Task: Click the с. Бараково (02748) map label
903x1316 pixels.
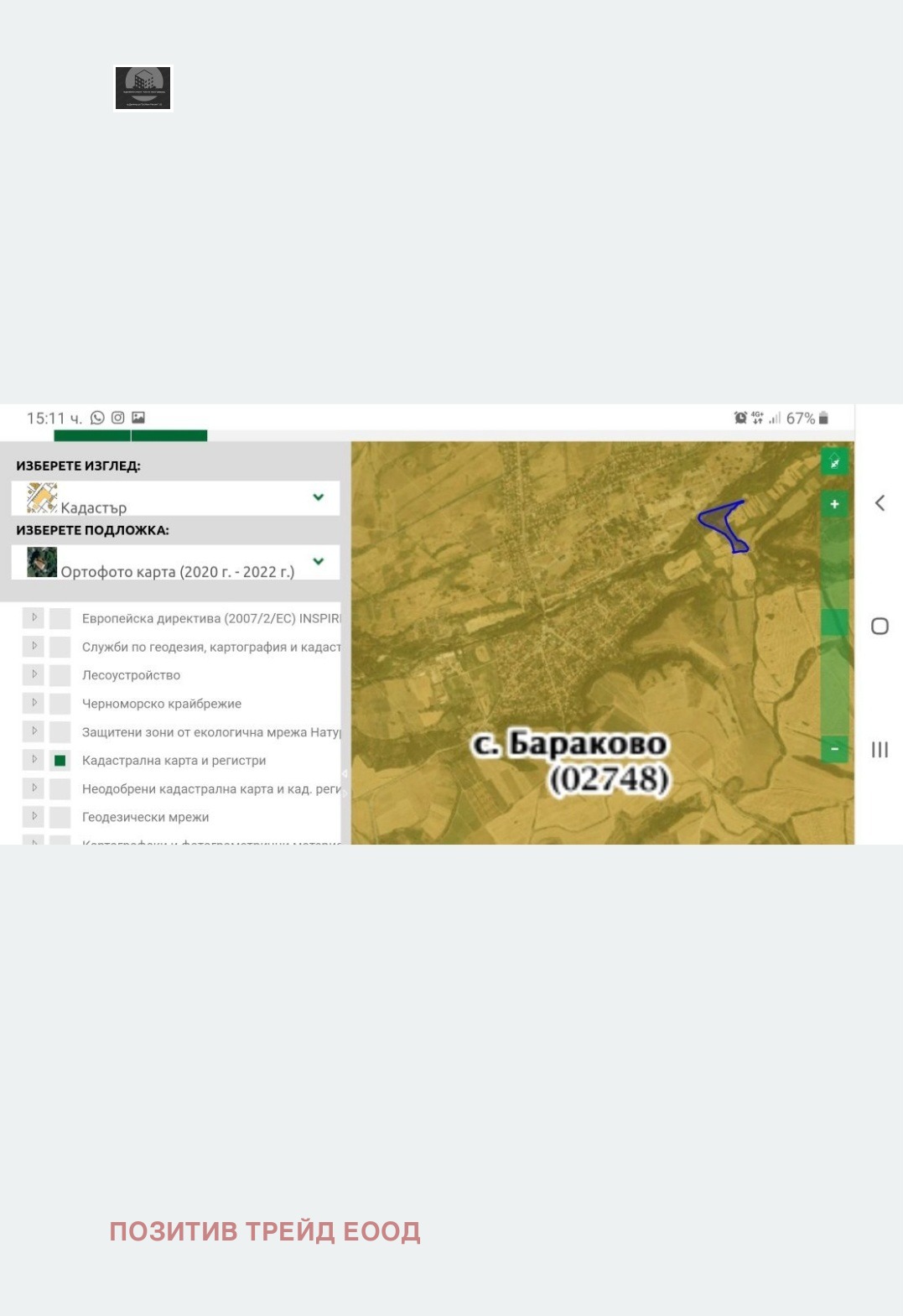Action: 571,762
